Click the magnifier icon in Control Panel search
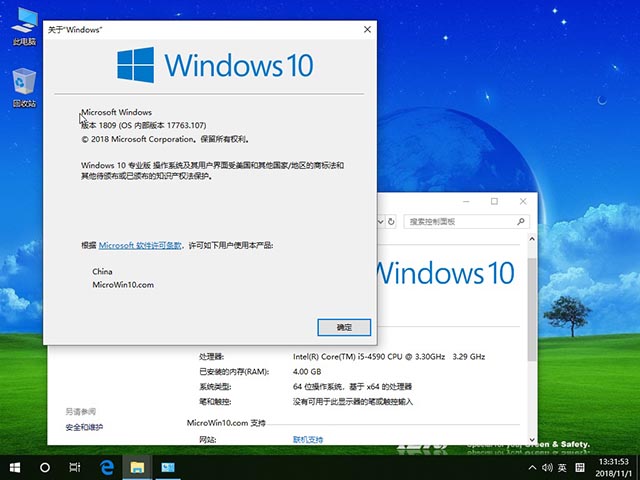The width and height of the screenshot is (640, 480). pyautogui.click(x=521, y=222)
